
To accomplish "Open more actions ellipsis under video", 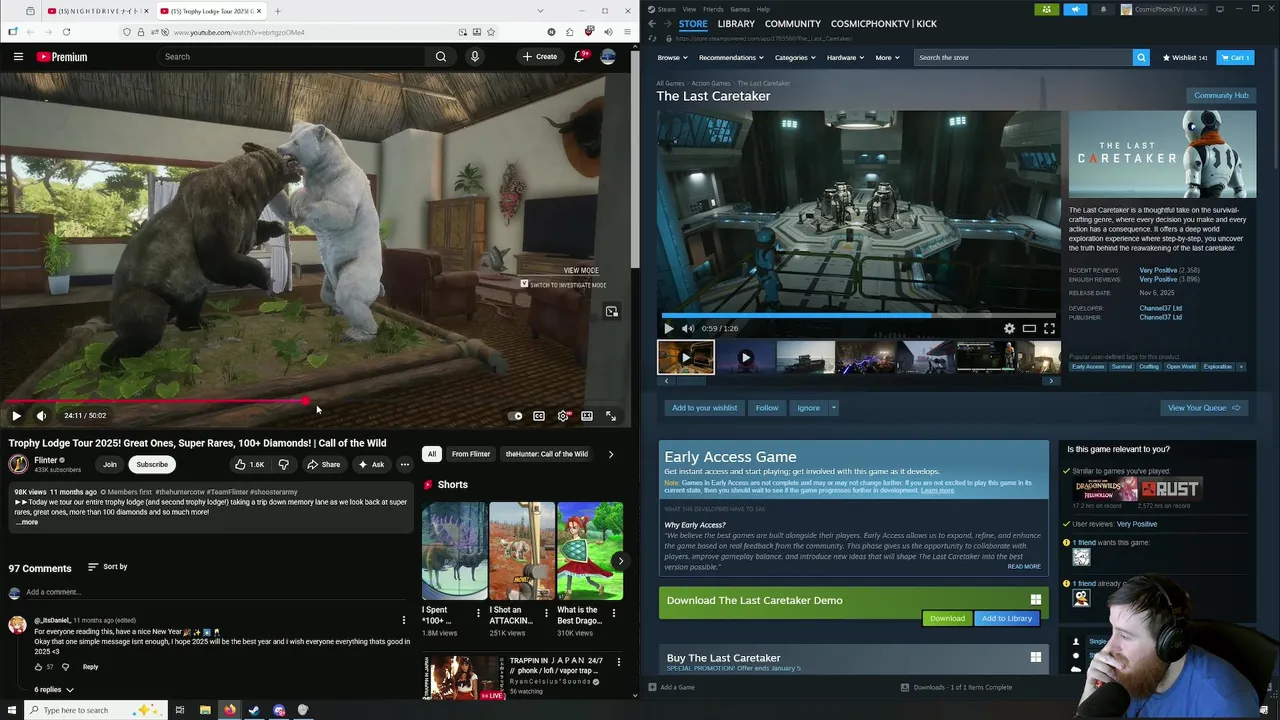I will tap(404, 464).
